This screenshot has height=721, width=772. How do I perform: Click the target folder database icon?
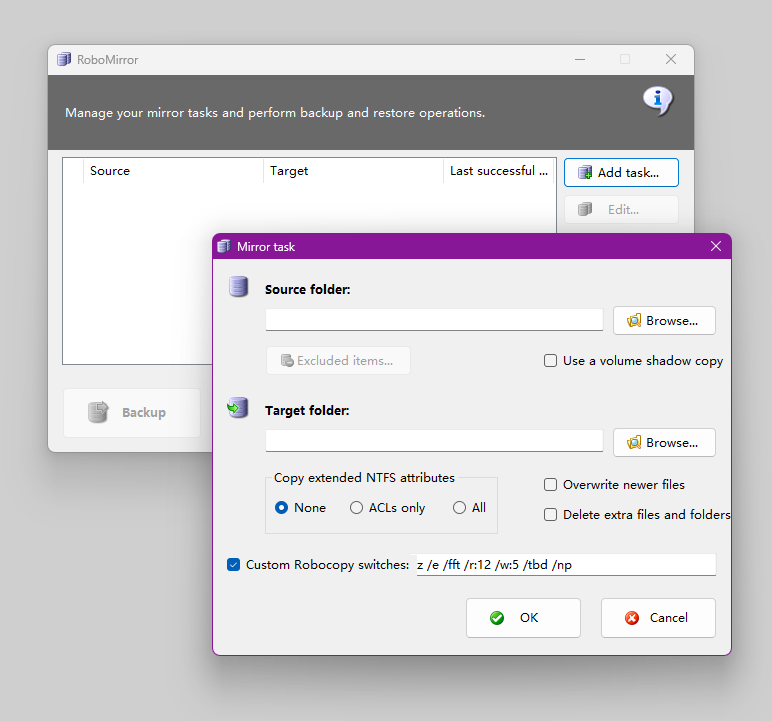click(x=237, y=408)
